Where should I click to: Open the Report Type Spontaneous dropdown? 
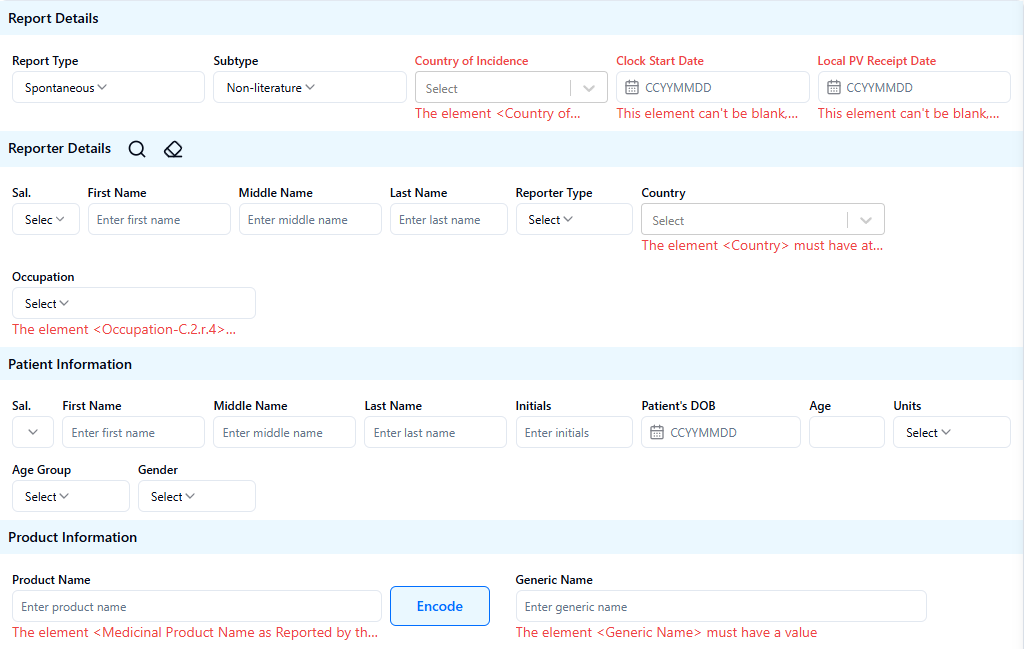(108, 87)
